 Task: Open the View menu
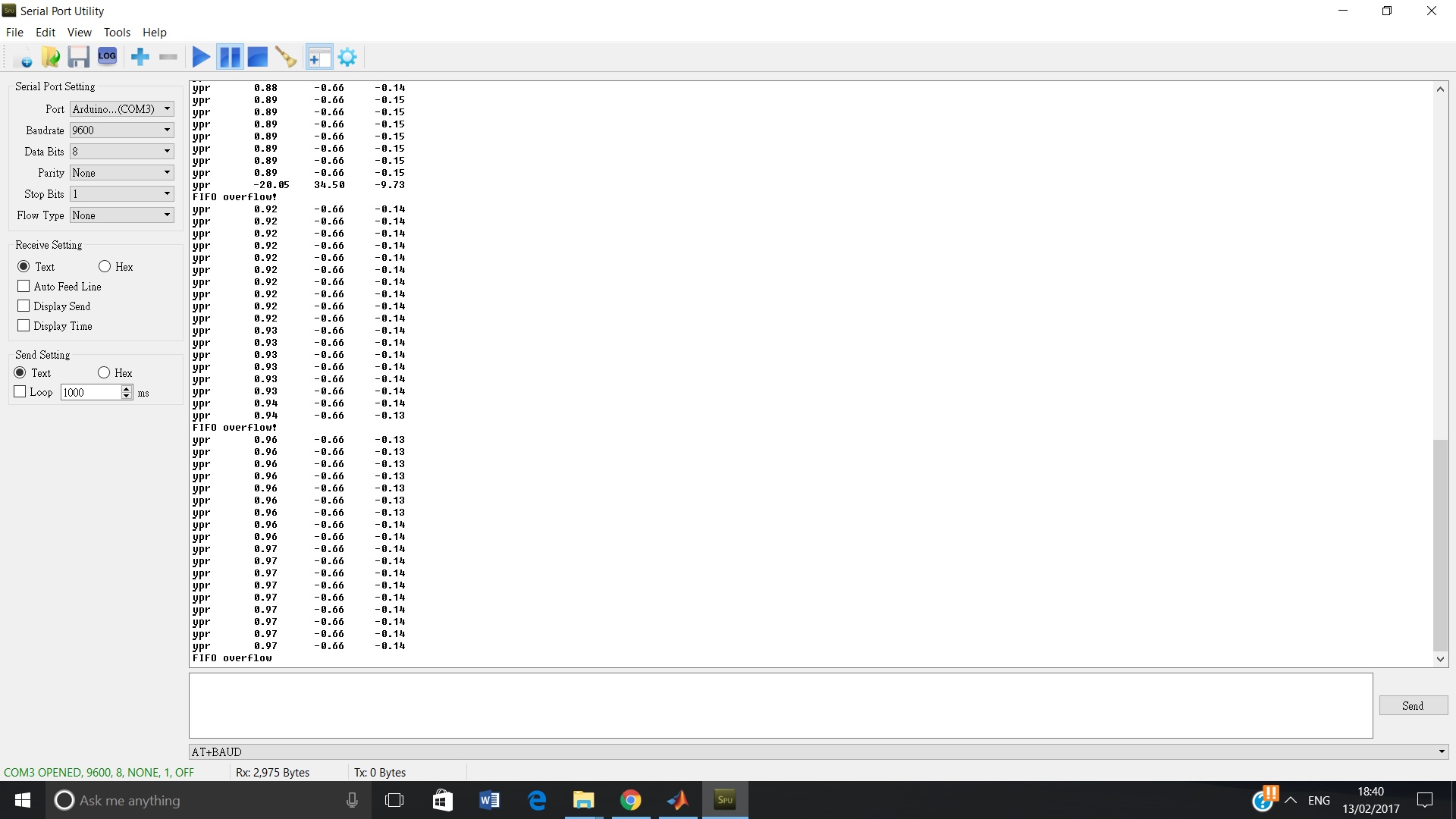(x=79, y=33)
